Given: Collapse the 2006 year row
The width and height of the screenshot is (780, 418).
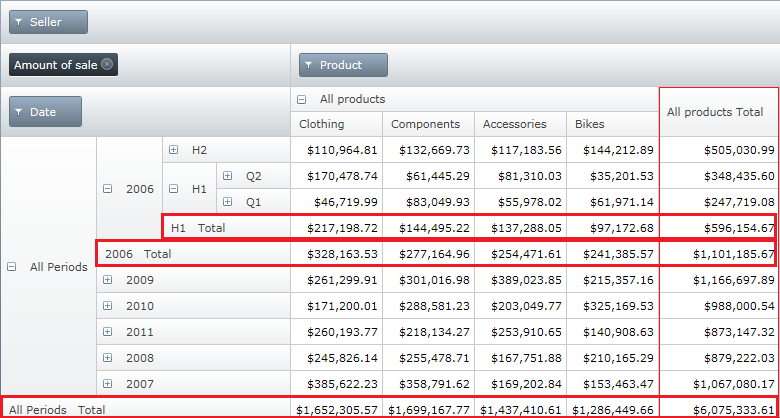Looking at the screenshot, I should pyautogui.click(x=108, y=189).
